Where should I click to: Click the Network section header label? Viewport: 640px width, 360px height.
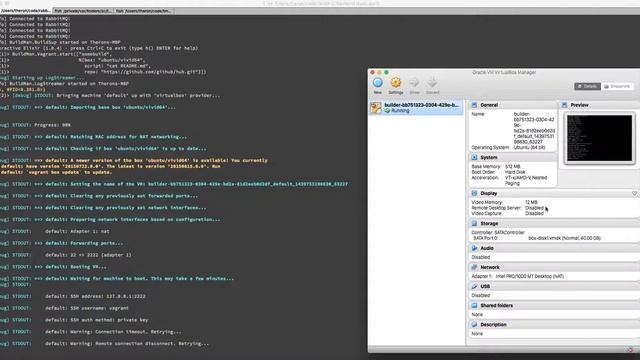[490, 267]
